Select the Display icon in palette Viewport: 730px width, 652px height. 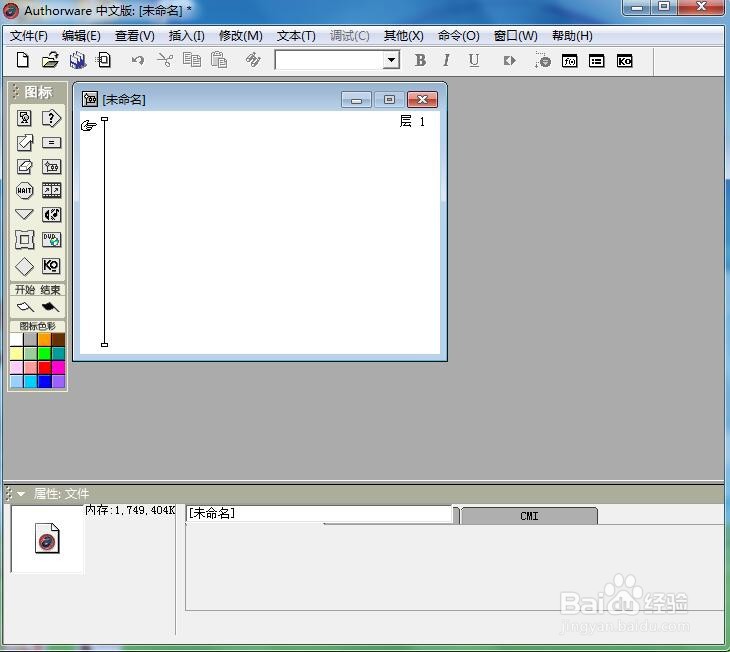(x=24, y=118)
